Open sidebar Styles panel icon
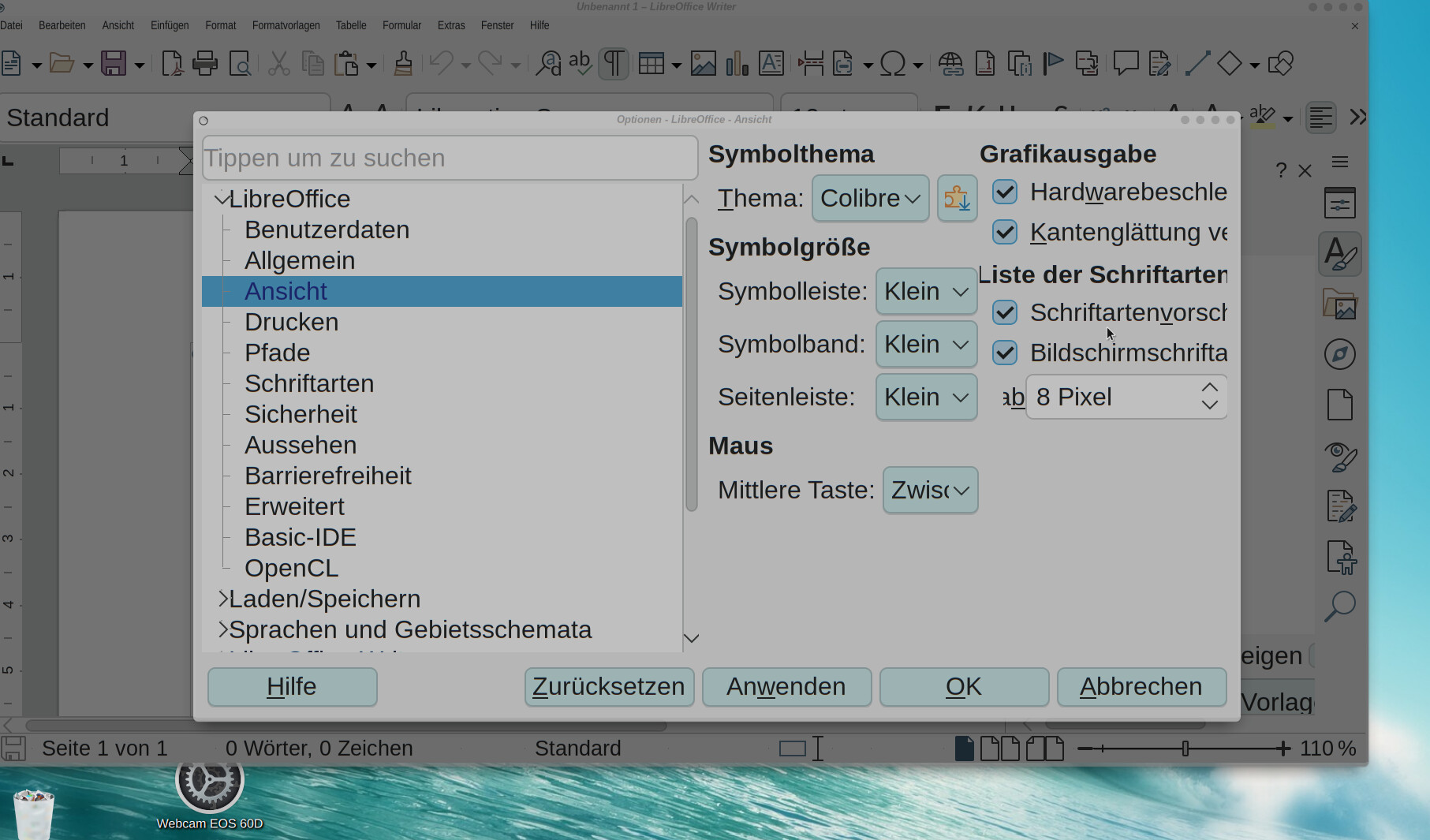 (1340, 254)
